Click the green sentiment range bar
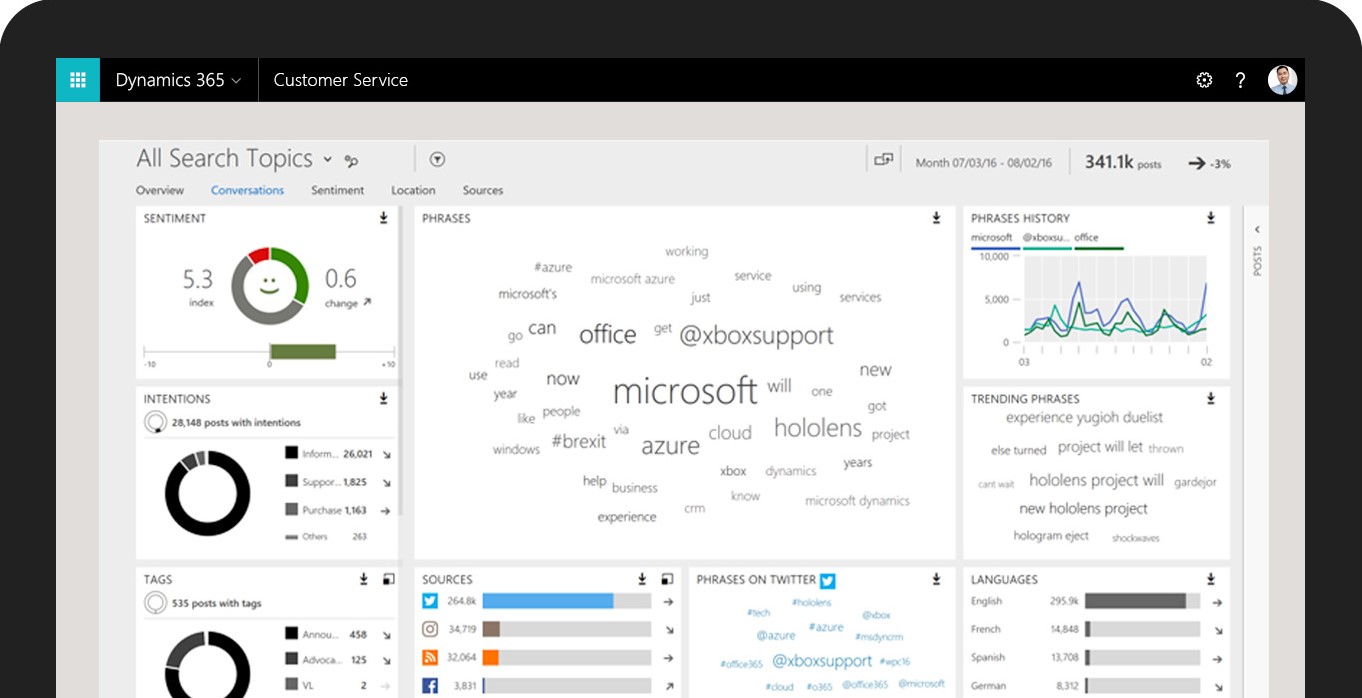The height and width of the screenshot is (698, 1362). [302, 351]
